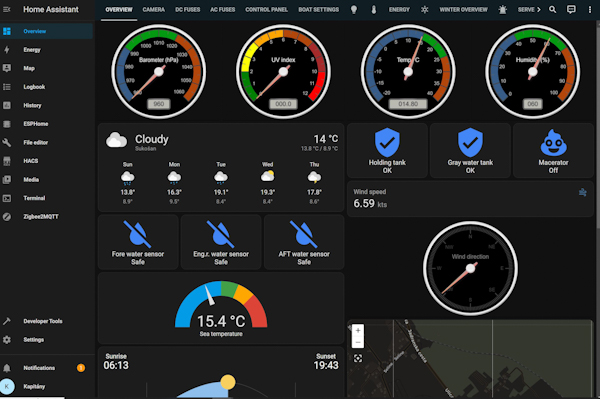
Task: Select the thermometer tab icon
Action: tap(374, 10)
